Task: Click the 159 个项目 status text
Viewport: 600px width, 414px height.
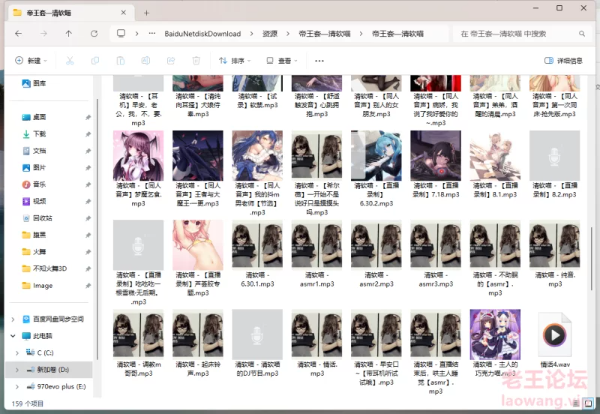Action: coord(28,403)
